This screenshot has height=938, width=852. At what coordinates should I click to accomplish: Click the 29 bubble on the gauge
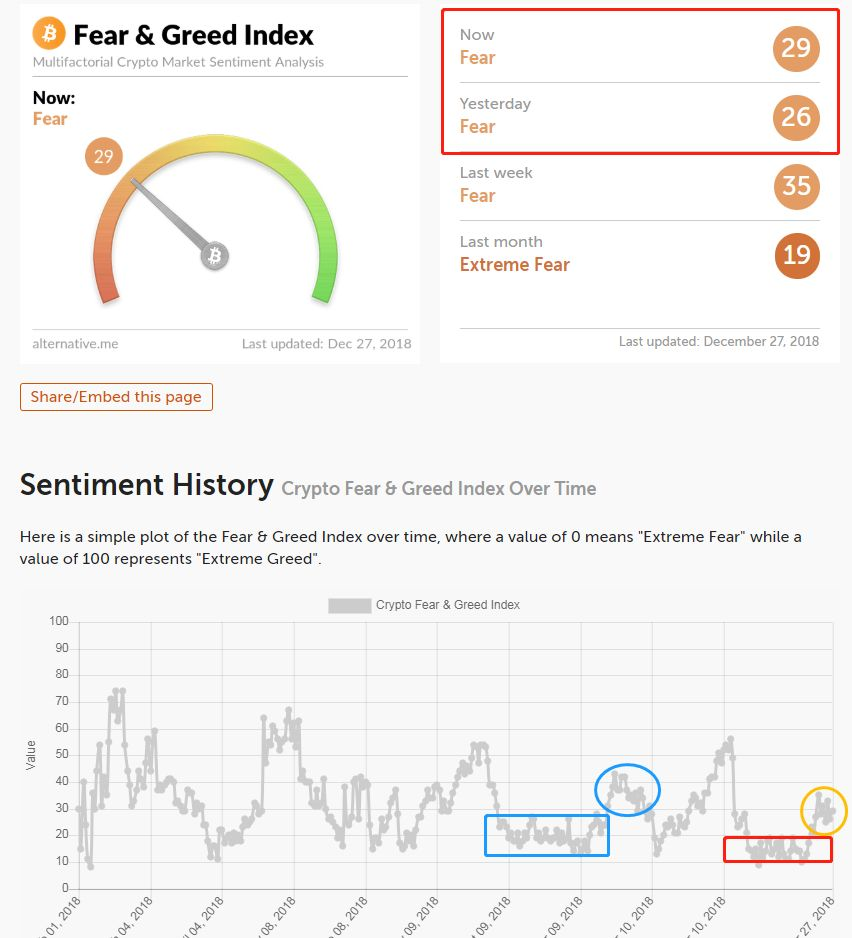(104, 157)
